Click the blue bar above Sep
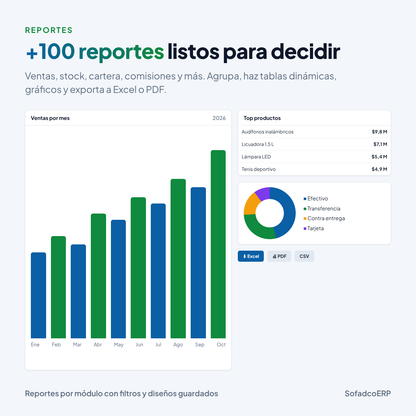Image resolution: width=416 pixels, height=416 pixels. tap(198, 263)
